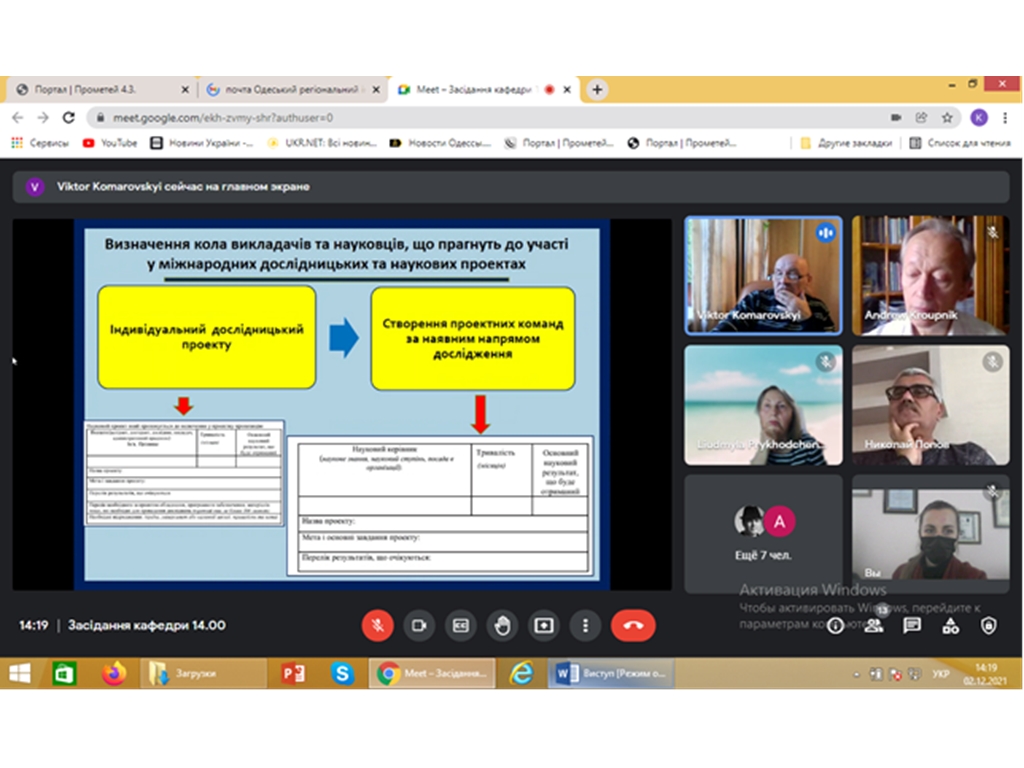1024x768 pixels.
Task: Close the Meet – Засідання кафедри tab
Action: 567,89
